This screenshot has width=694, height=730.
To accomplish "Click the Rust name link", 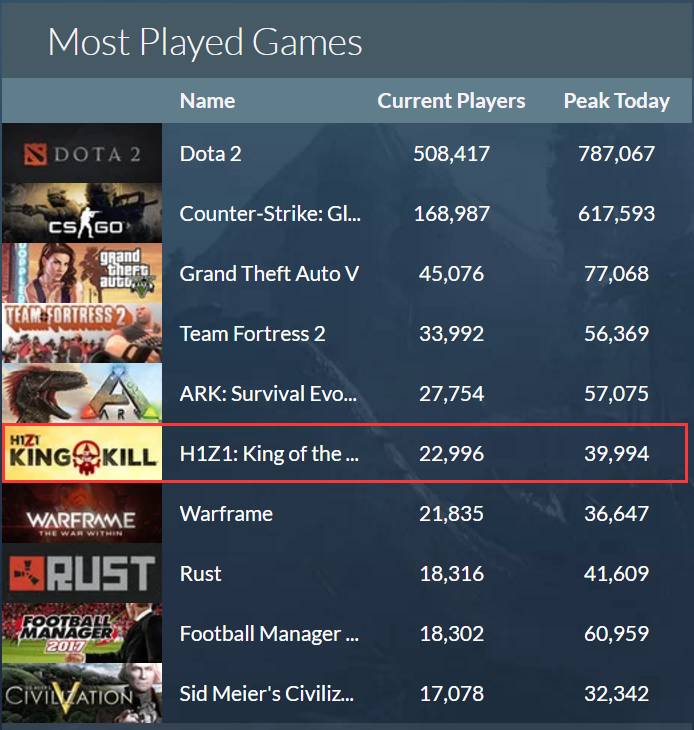I will 200,574.
